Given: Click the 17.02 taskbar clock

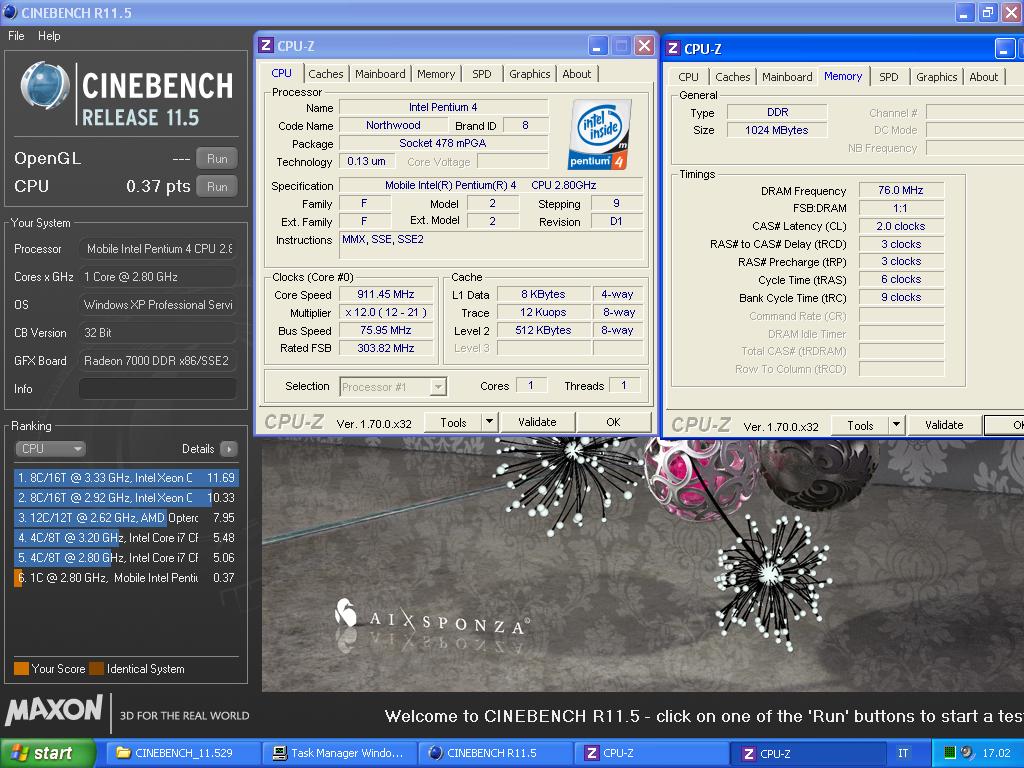Looking at the screenshot, I should point(997,753).
